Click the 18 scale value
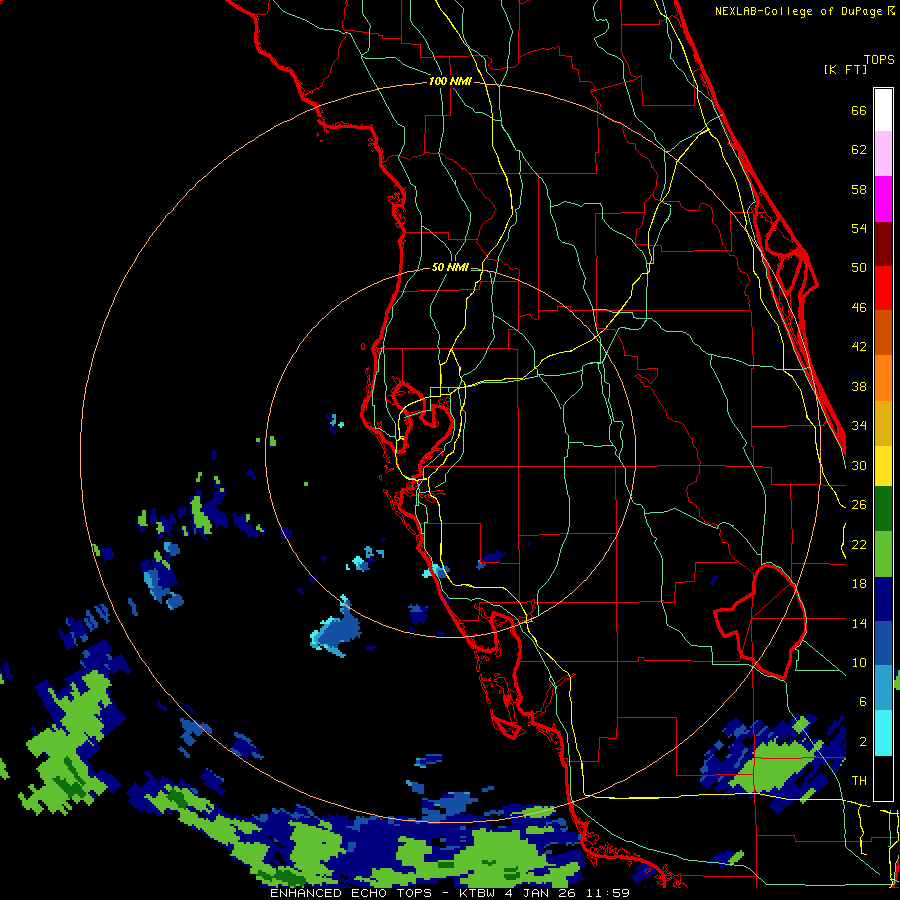 click(x=859, y=584)
